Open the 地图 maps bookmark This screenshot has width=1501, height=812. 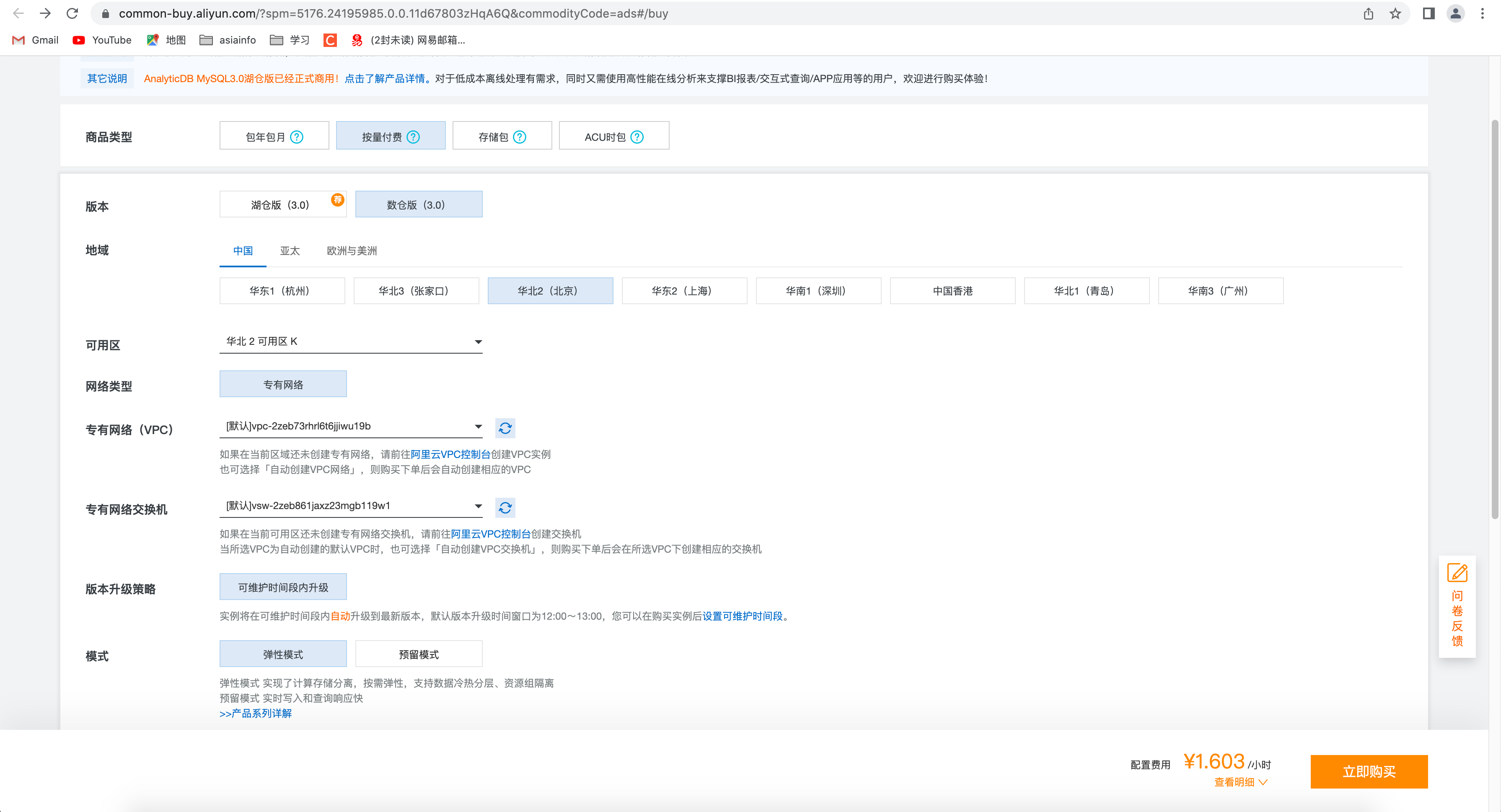(166, 40)
